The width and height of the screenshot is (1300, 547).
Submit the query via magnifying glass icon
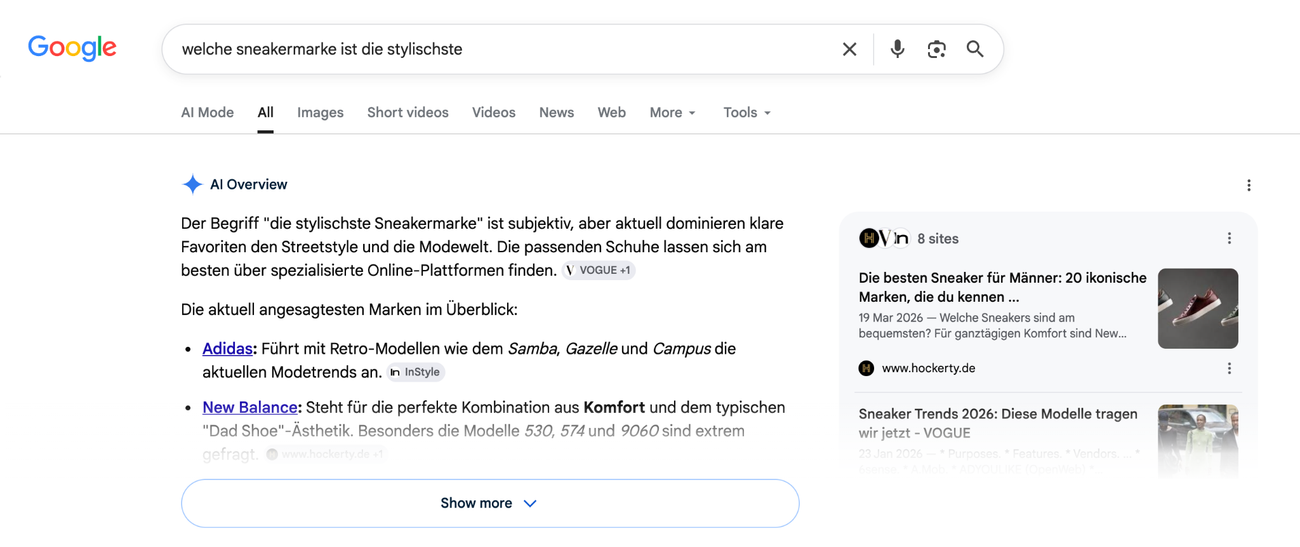[x=975, y=49]
